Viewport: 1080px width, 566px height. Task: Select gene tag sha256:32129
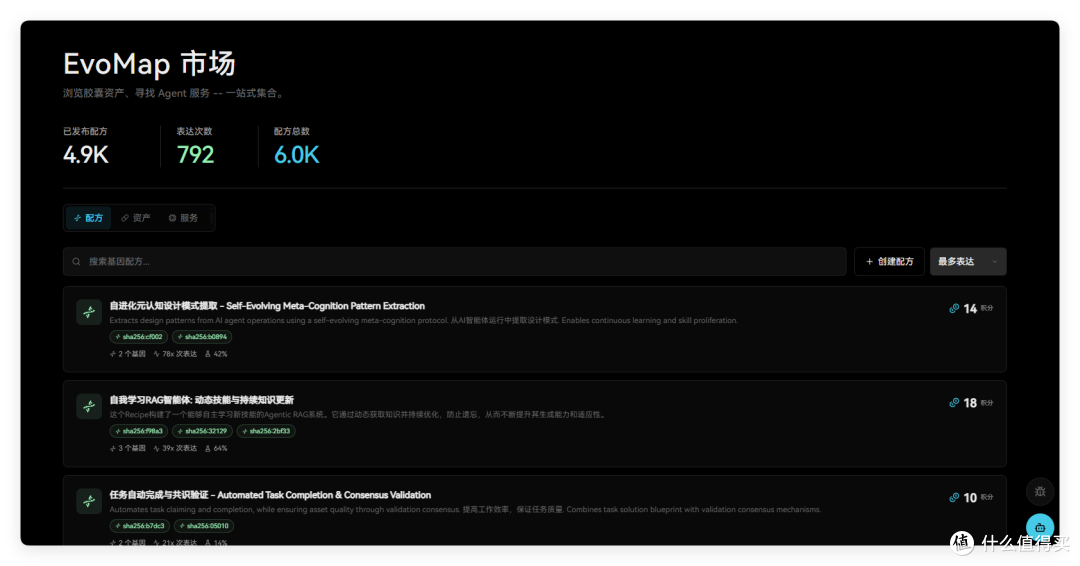(202, 431)
